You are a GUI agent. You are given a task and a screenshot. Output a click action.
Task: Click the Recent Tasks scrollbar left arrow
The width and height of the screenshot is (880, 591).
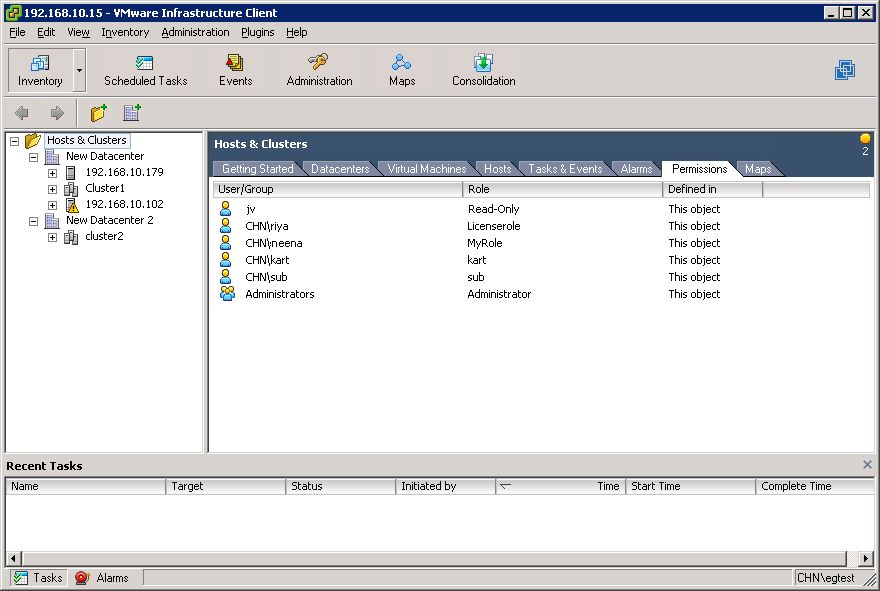(x=13, y=558)
